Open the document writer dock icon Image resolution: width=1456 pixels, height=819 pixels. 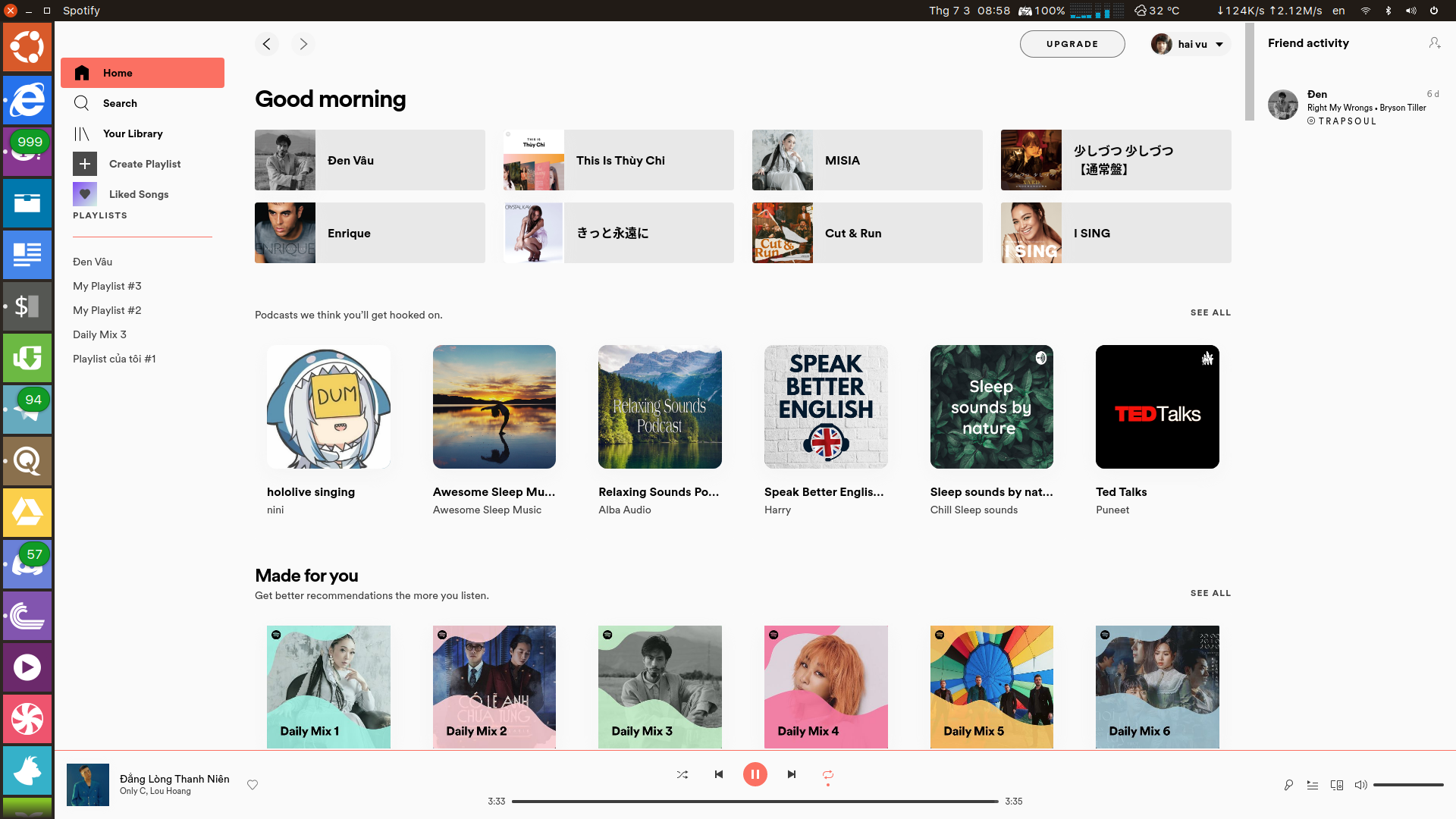coord(27,255)
